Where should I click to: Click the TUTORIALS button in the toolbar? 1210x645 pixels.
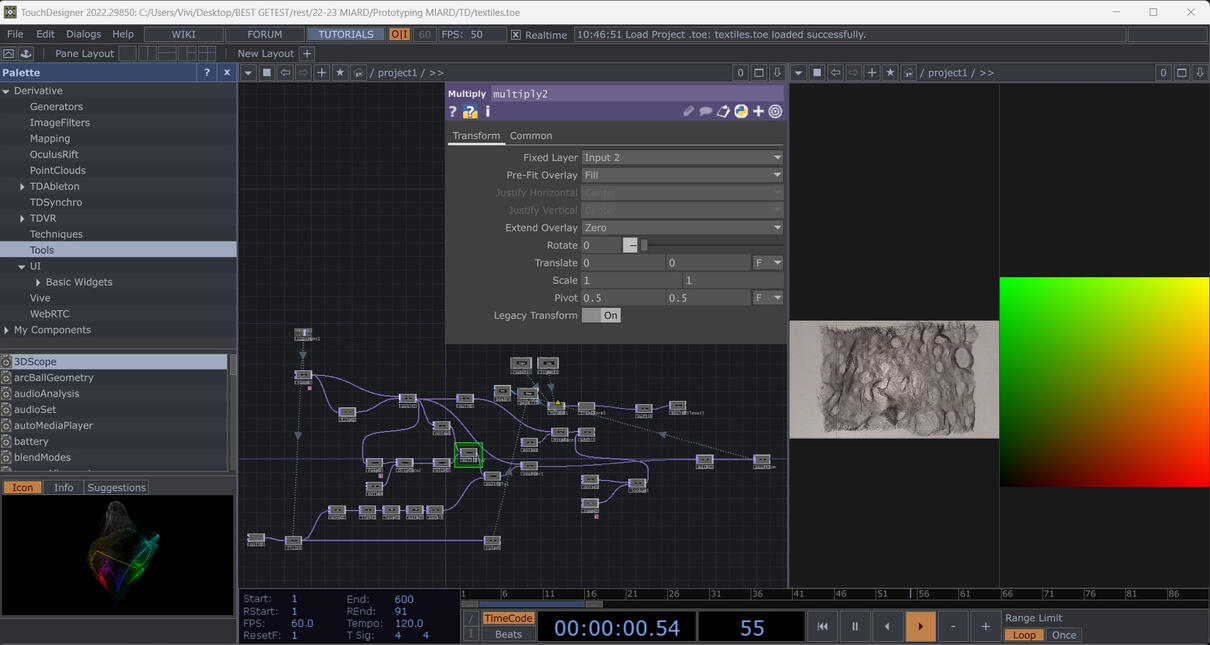pyautogui.click(x=345, y=33)
